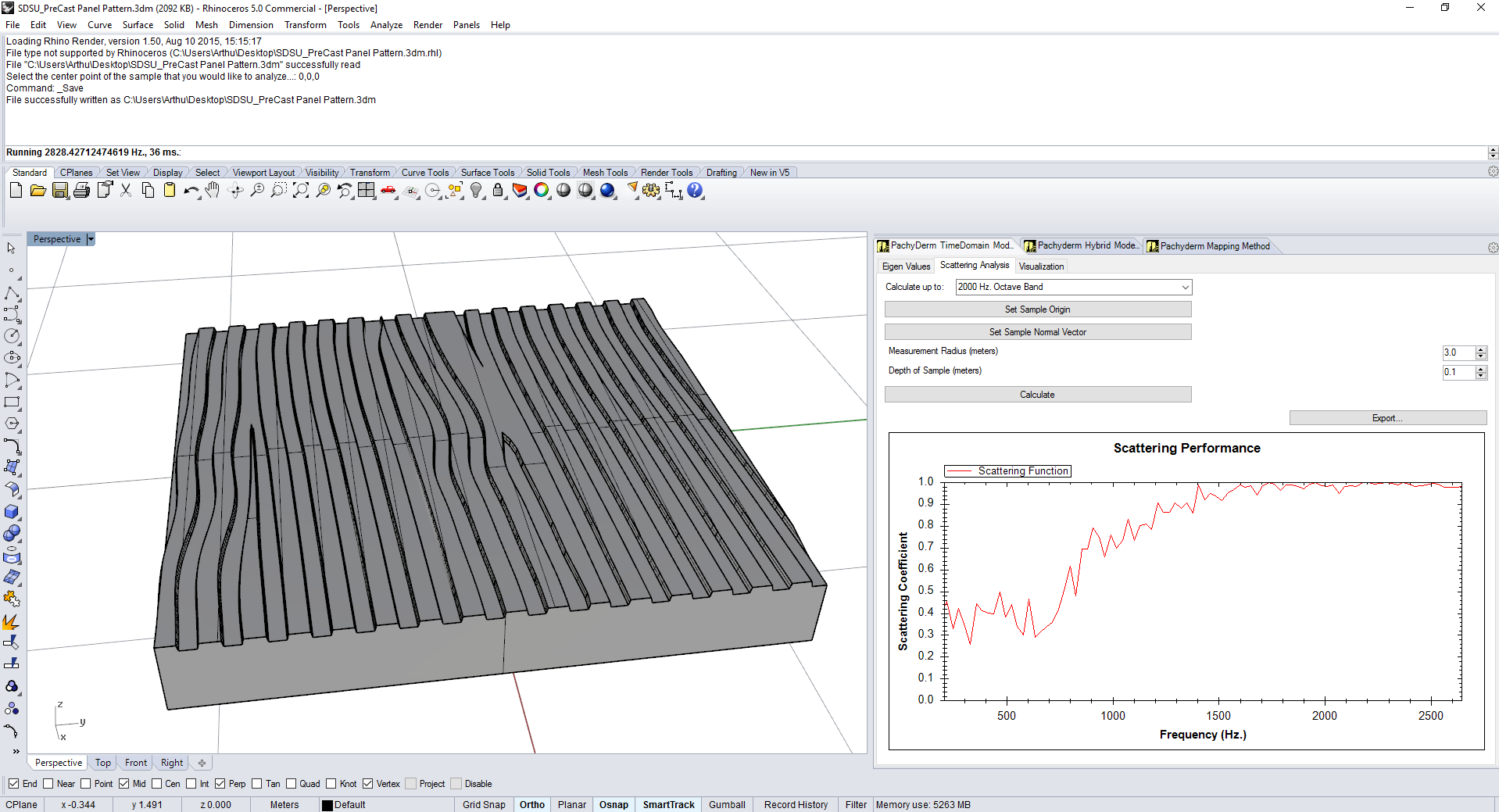Click the Export... button
Viewport: 1499px width, 812px height.
point(1387,418)
